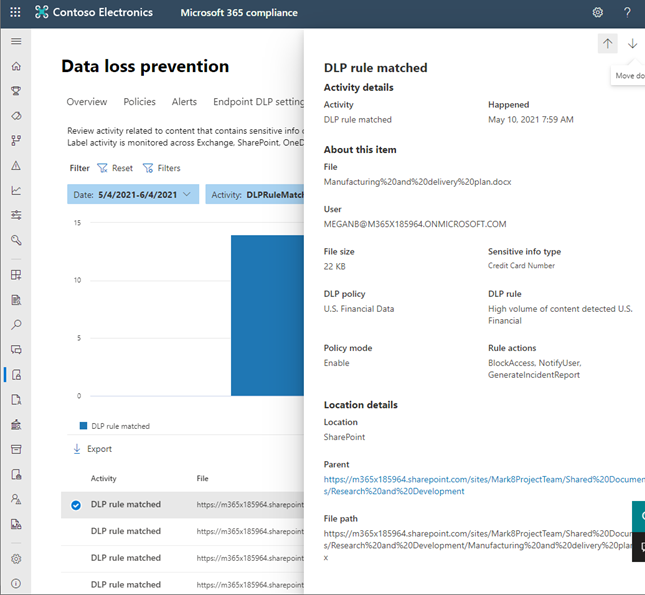This screenshot has height=595, width=645.
Task: Open Information governance building icon
Action: coord(16,425)
